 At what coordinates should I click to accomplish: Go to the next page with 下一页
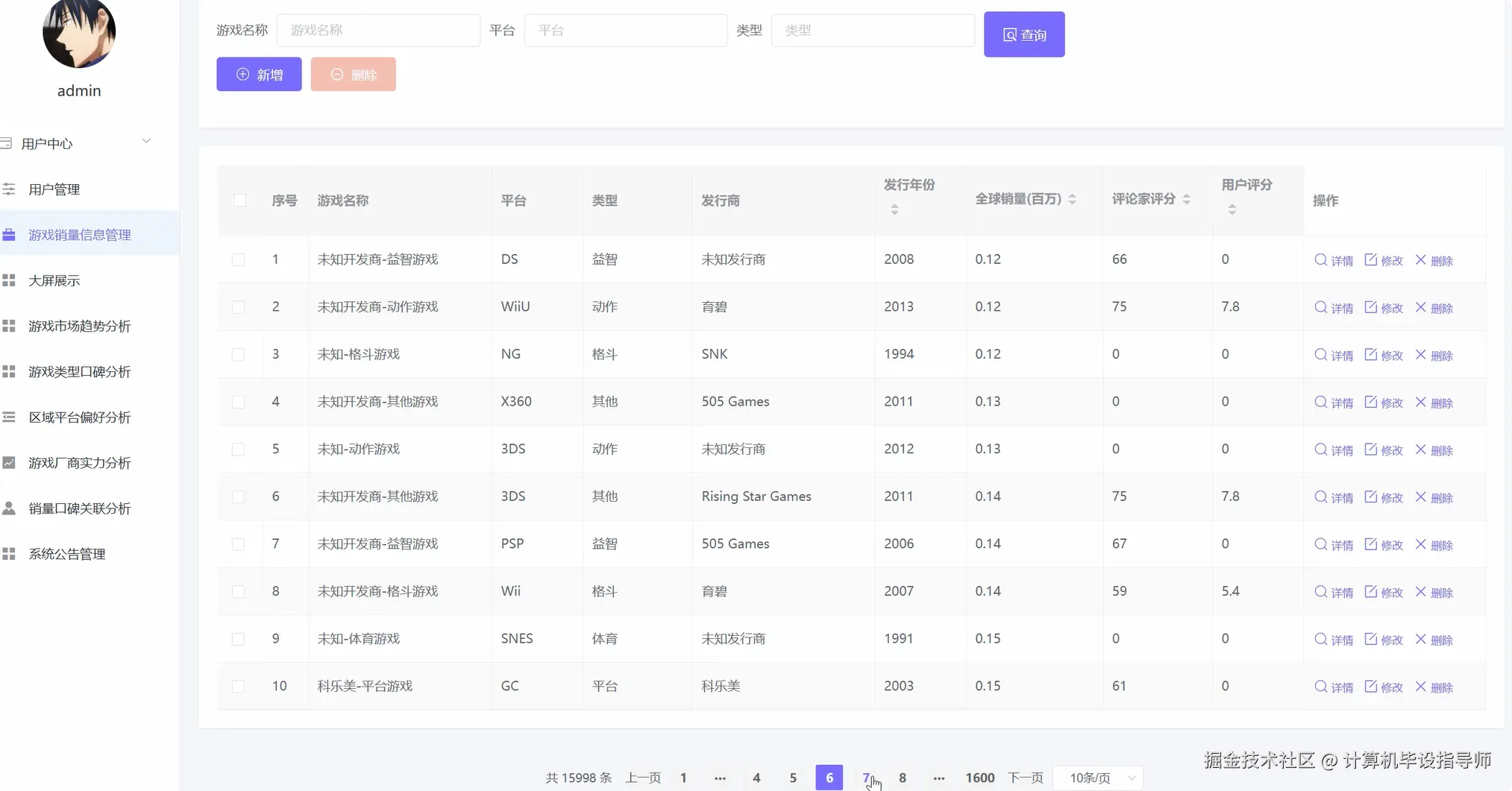1025,777
